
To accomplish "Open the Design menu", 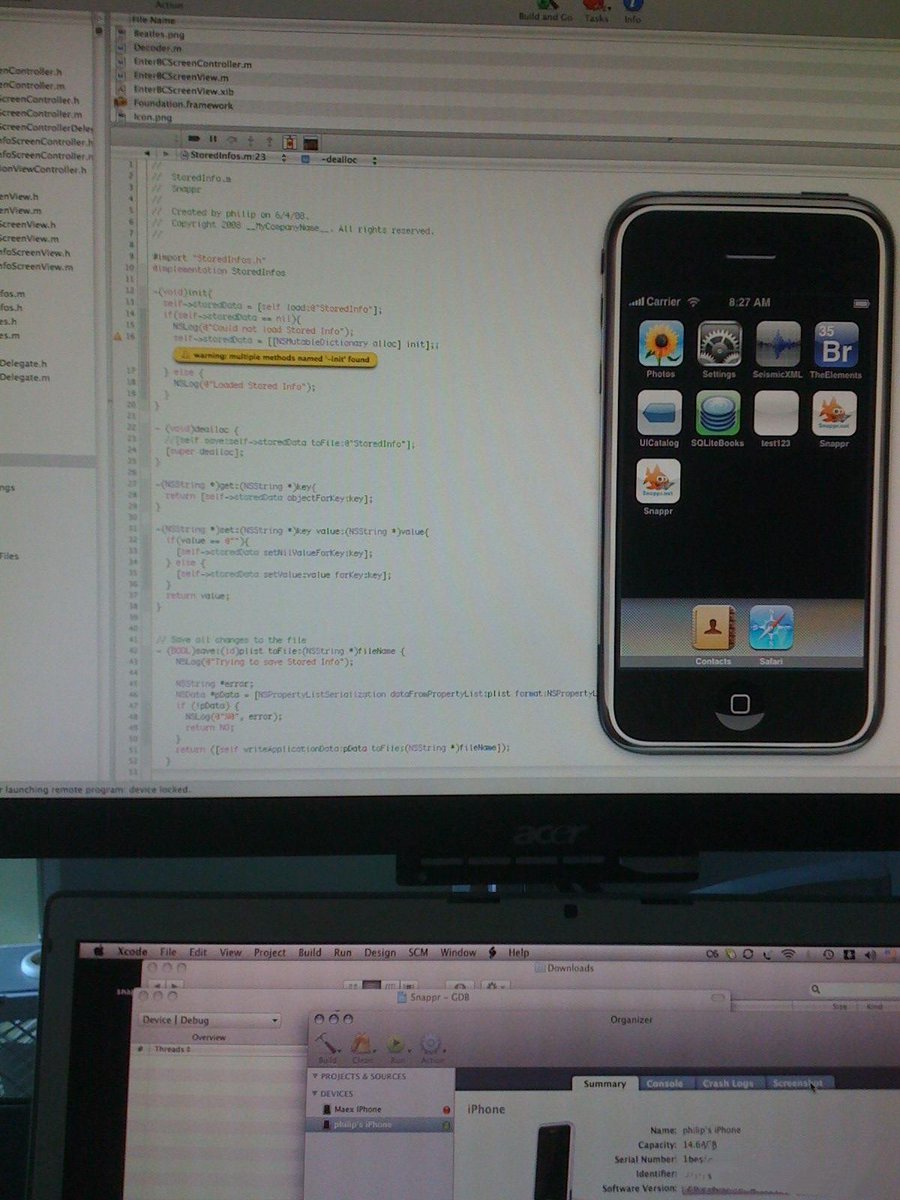I will (x=379, y=952).
